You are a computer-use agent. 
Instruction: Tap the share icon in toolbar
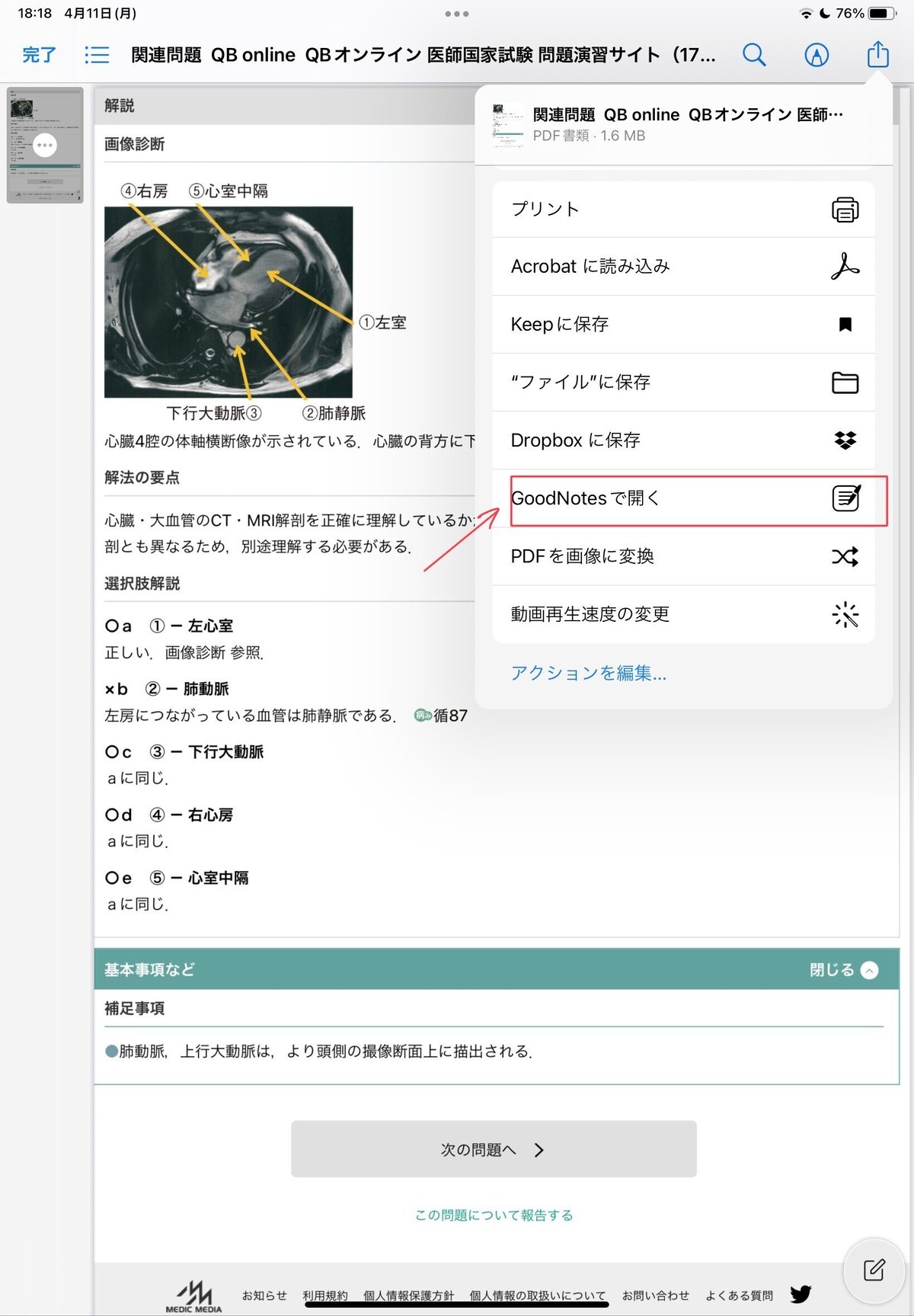(x=878, y=54)
